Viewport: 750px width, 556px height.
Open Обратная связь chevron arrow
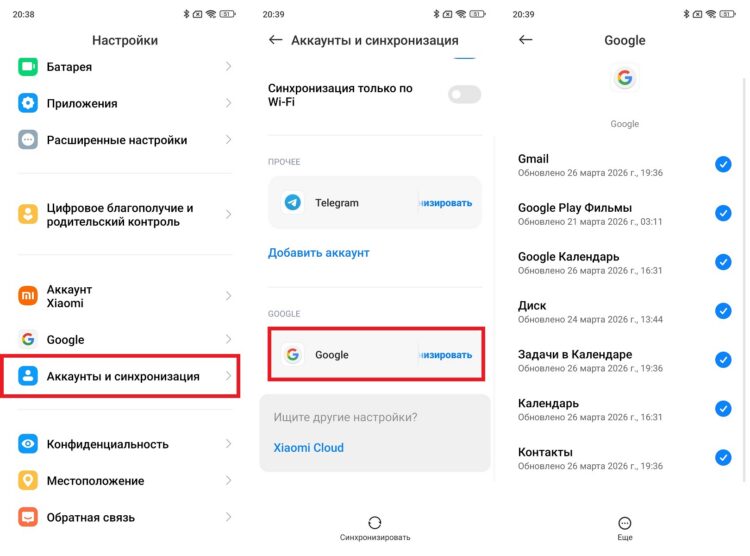point(228,517)
